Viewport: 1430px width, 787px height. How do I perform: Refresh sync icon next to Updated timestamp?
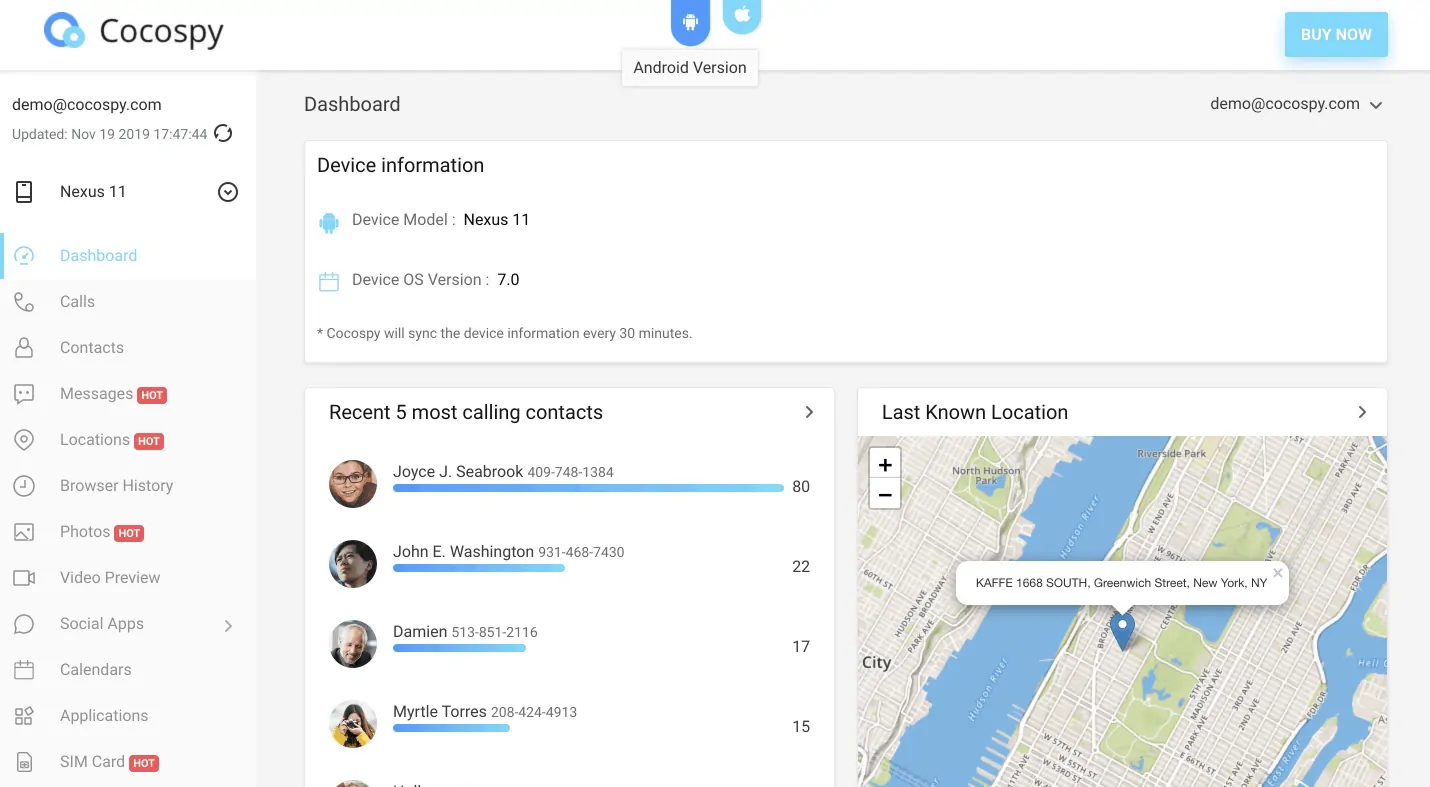coord(223,133)
